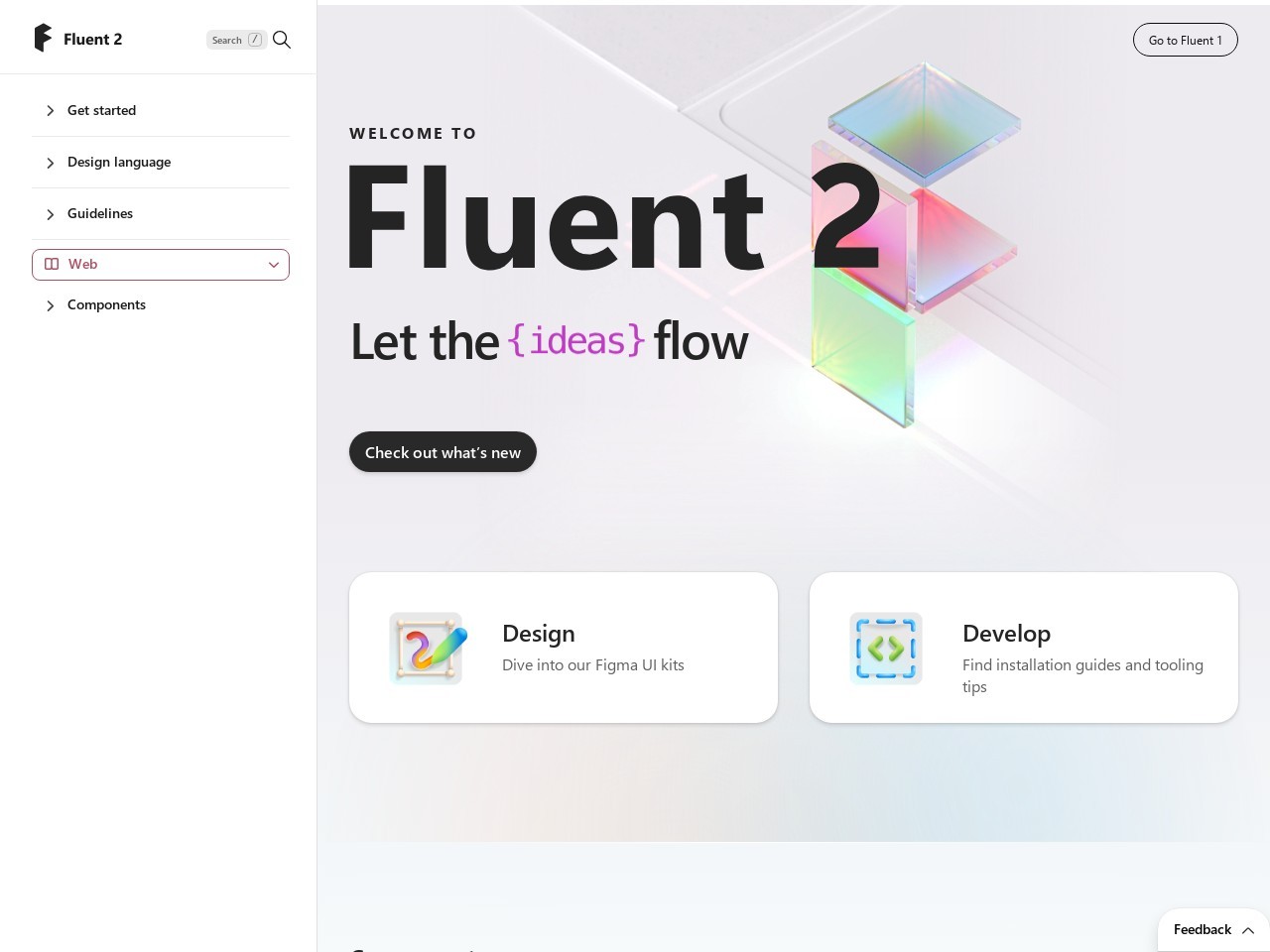1270x952 pixels.
Task: Open the Web platform dropdown arrow
Action: (274, 265)
